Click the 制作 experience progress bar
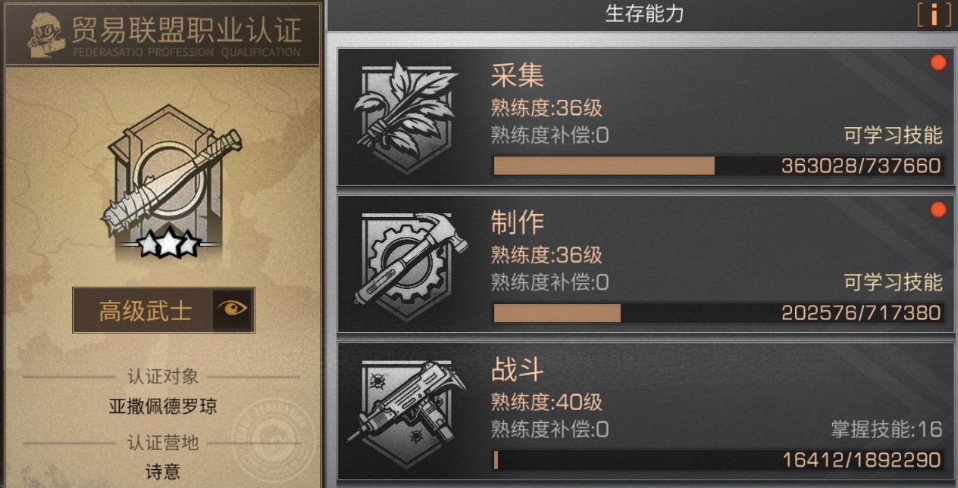The image size is (958, 488). pos(718,313)
